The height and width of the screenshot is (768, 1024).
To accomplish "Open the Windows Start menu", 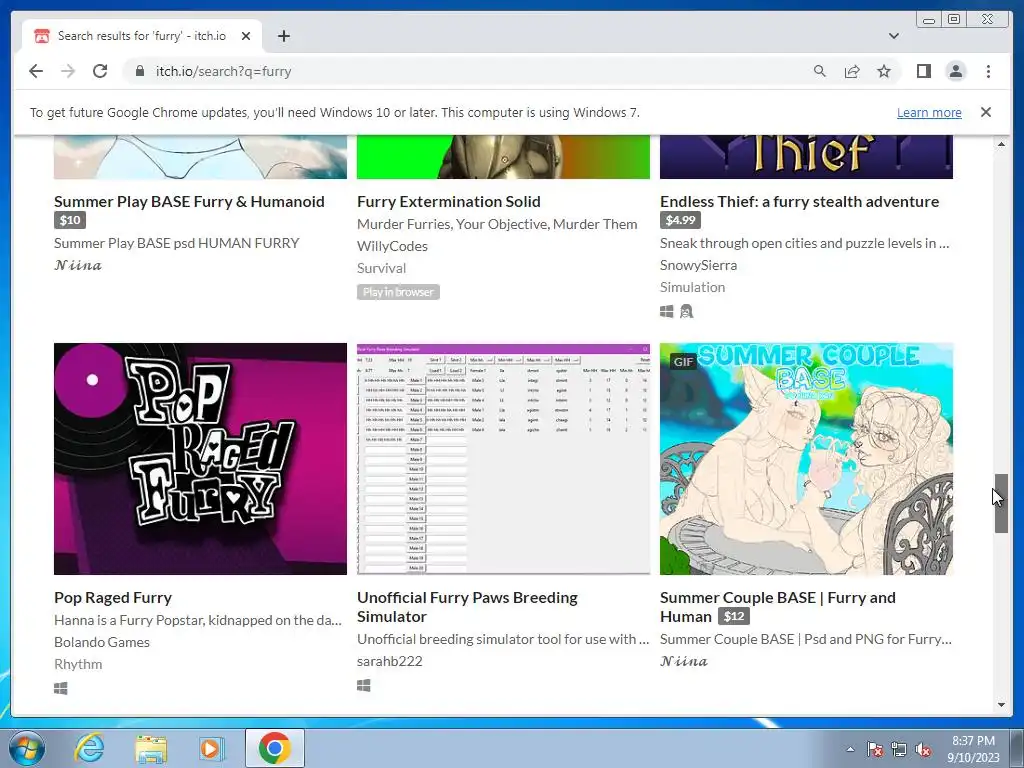I will 26,748.
